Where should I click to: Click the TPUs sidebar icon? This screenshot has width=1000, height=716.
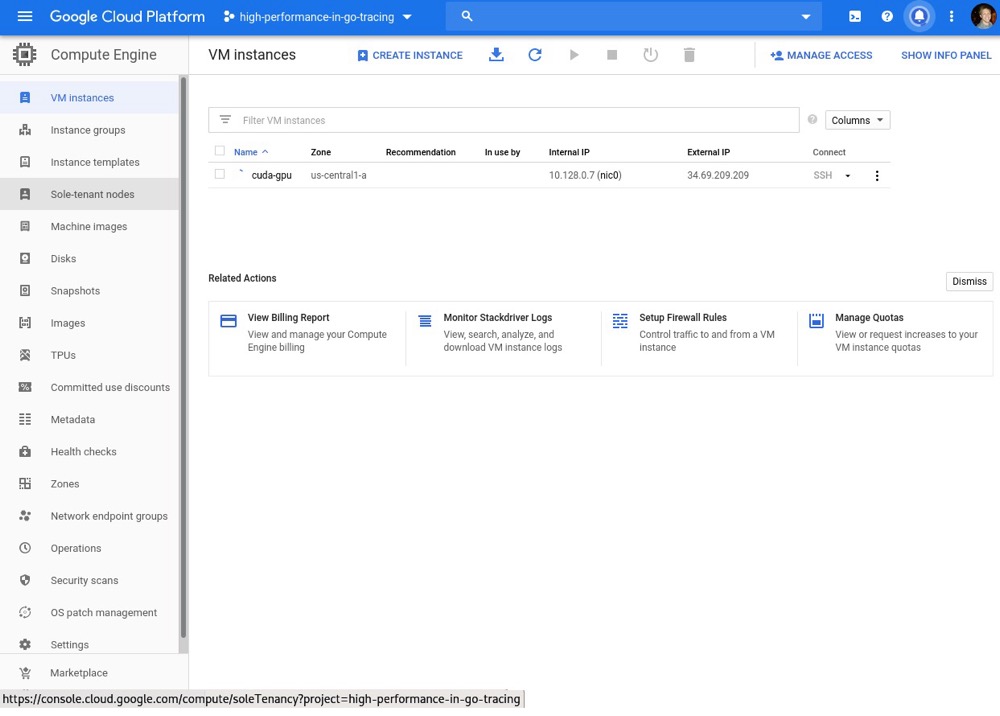click(25, 355)
